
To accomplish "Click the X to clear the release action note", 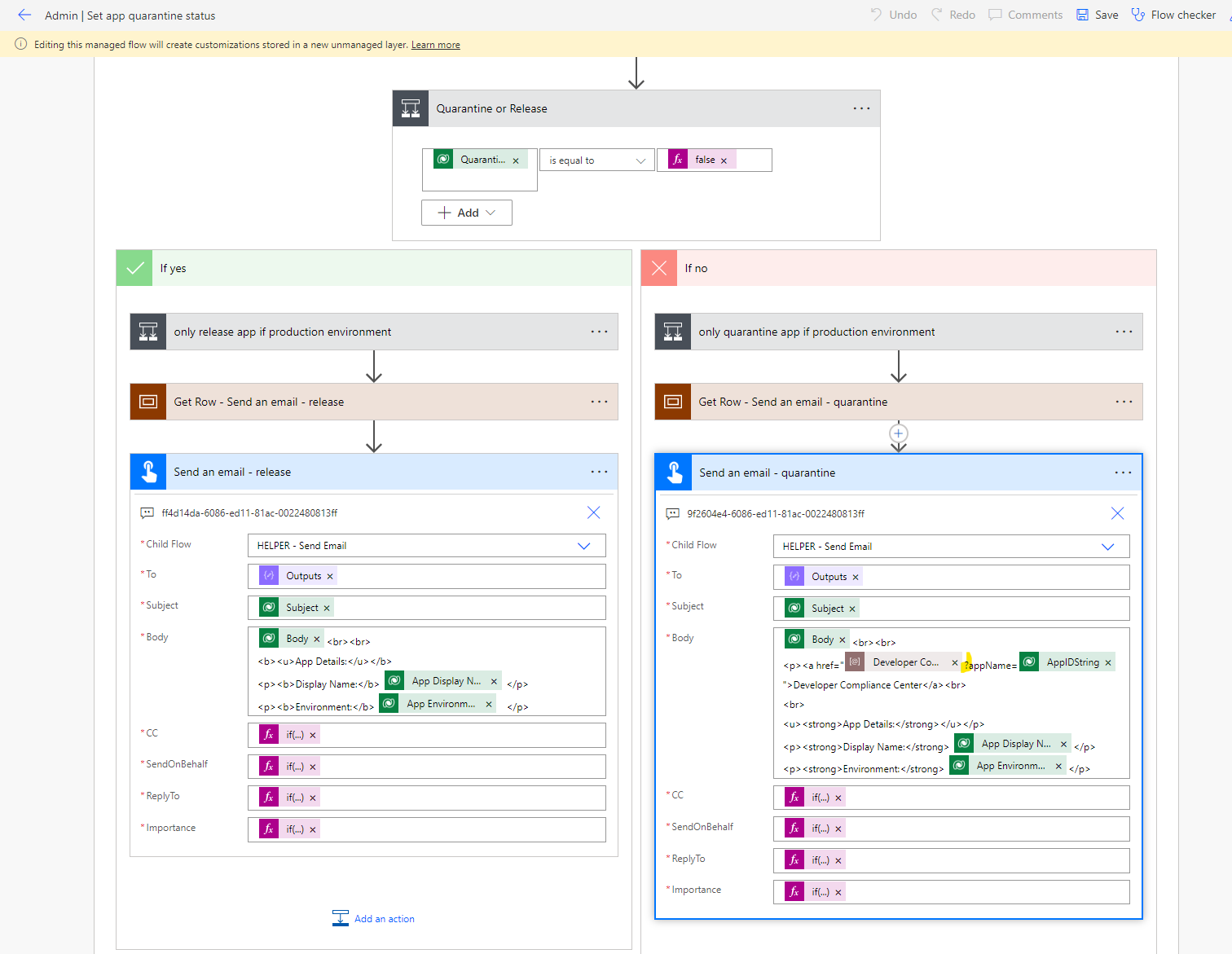I will (593, 512).
